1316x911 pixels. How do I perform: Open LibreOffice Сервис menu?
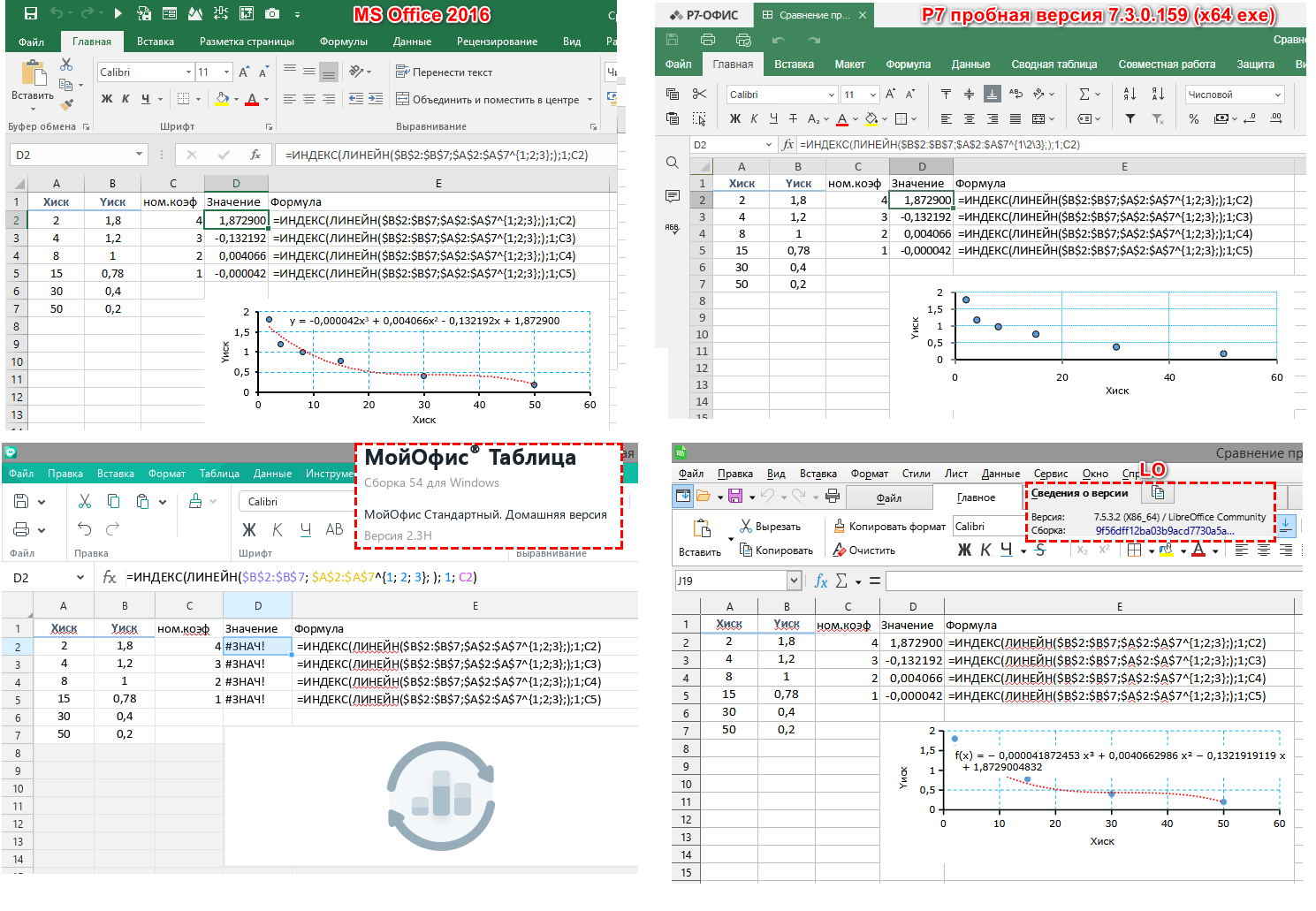(x=1051, y=474)
